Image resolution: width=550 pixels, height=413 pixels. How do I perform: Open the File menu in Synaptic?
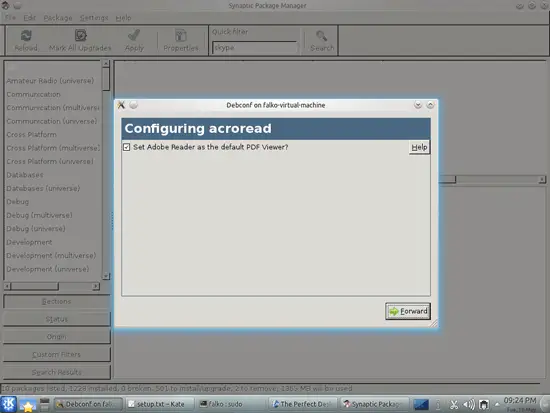pos(10,18)
